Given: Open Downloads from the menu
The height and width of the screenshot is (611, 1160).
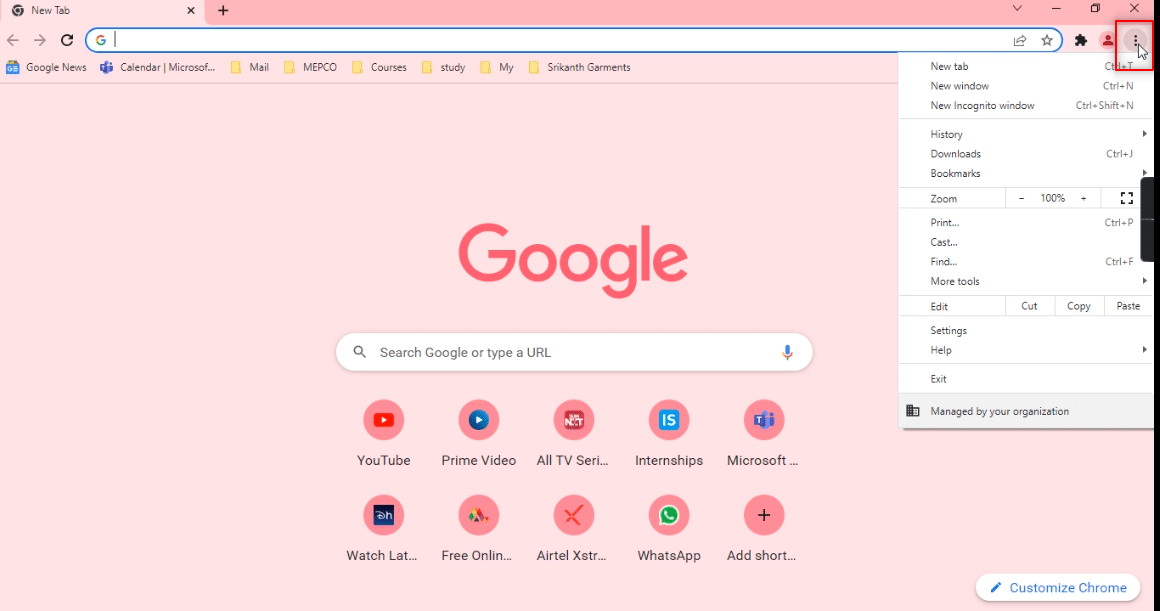Looking at the screenshot, I should [1026, 154].
